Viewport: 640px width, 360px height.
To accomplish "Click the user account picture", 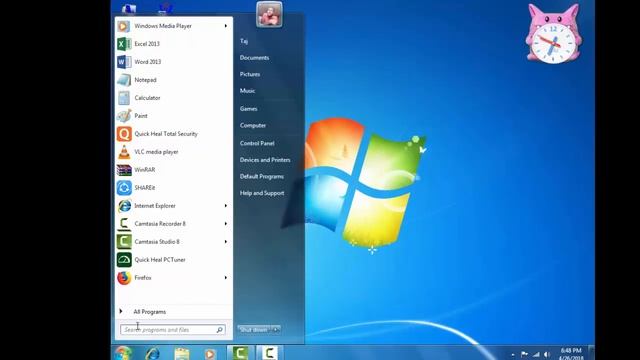I will (x=269, y=14).
